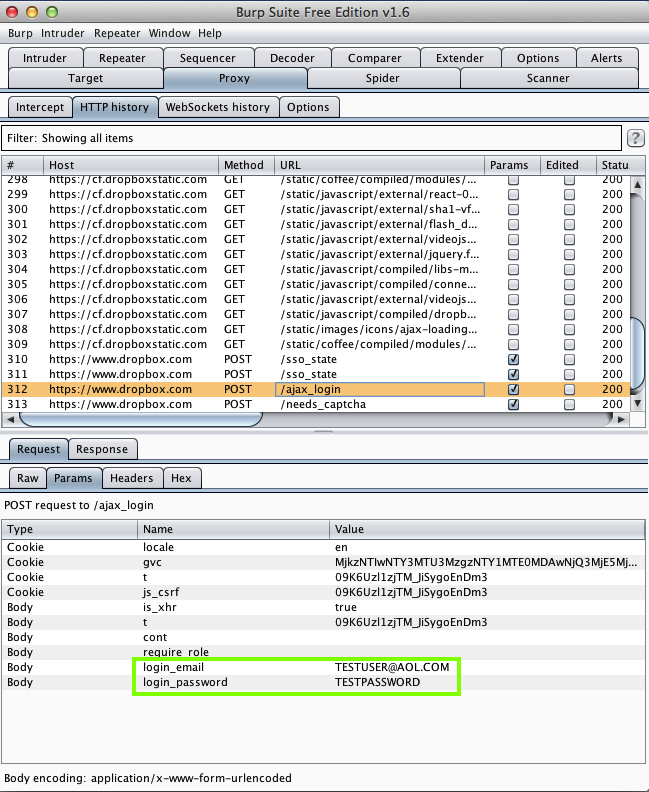
Task: Switch to the Extender tab
Action: pos(460,58)
